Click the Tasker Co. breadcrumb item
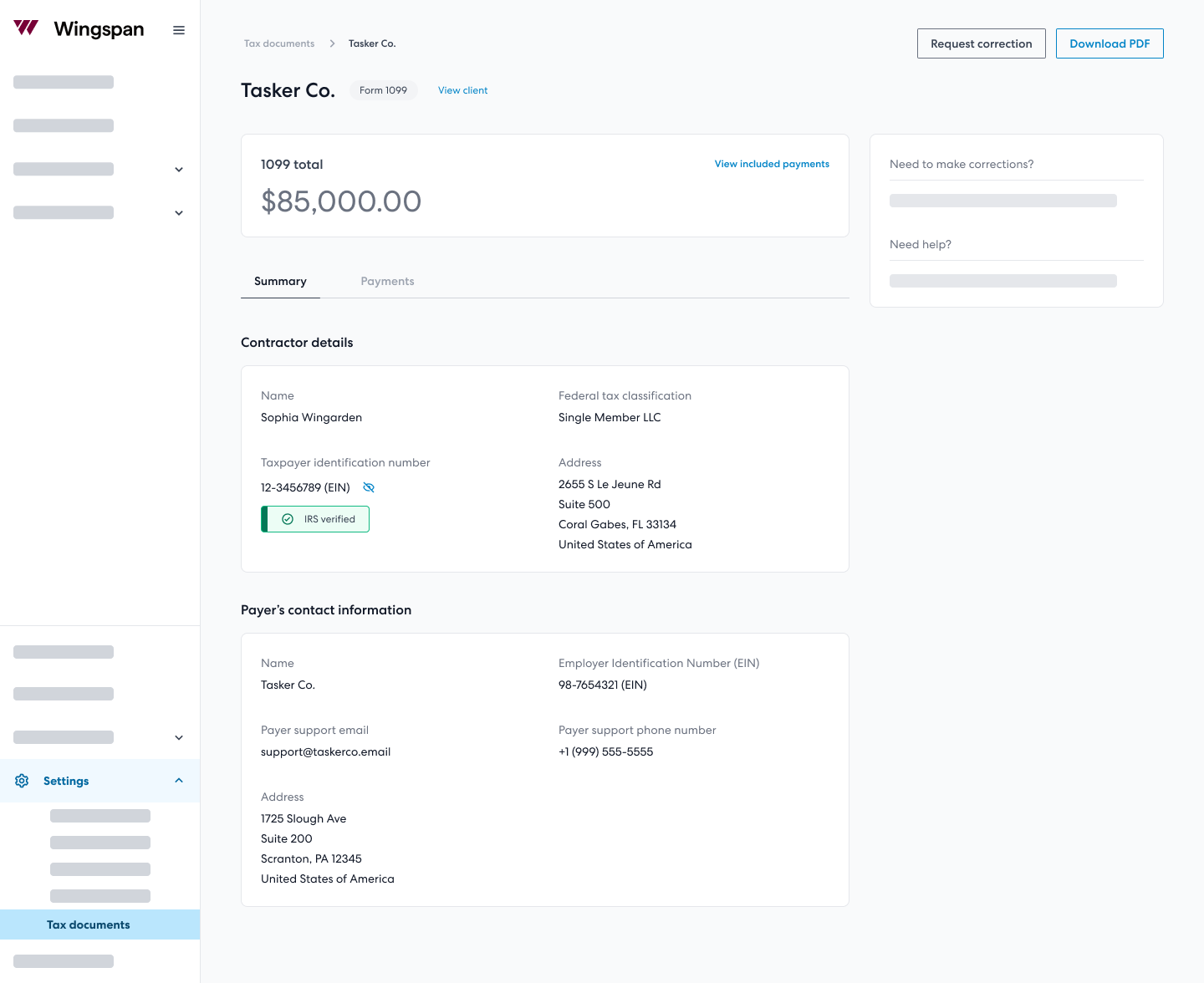The height and width of the screenshot is (983, 1204). pyautogui.click(x=372, y=43)
